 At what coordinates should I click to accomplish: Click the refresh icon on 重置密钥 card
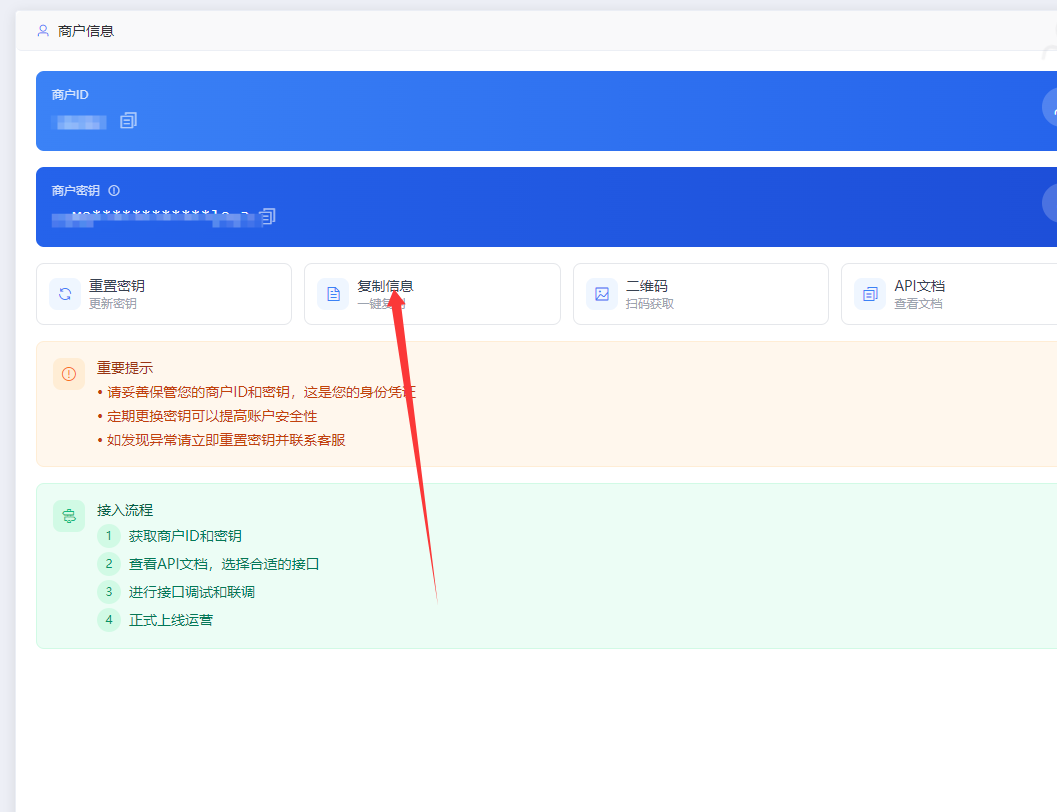click(x=65, y=294)
